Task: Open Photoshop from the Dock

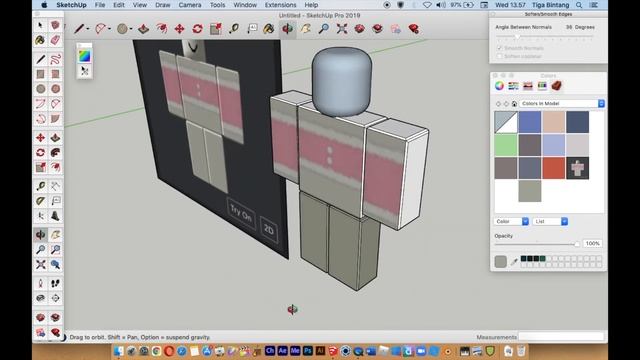Action: coord(308,351)
